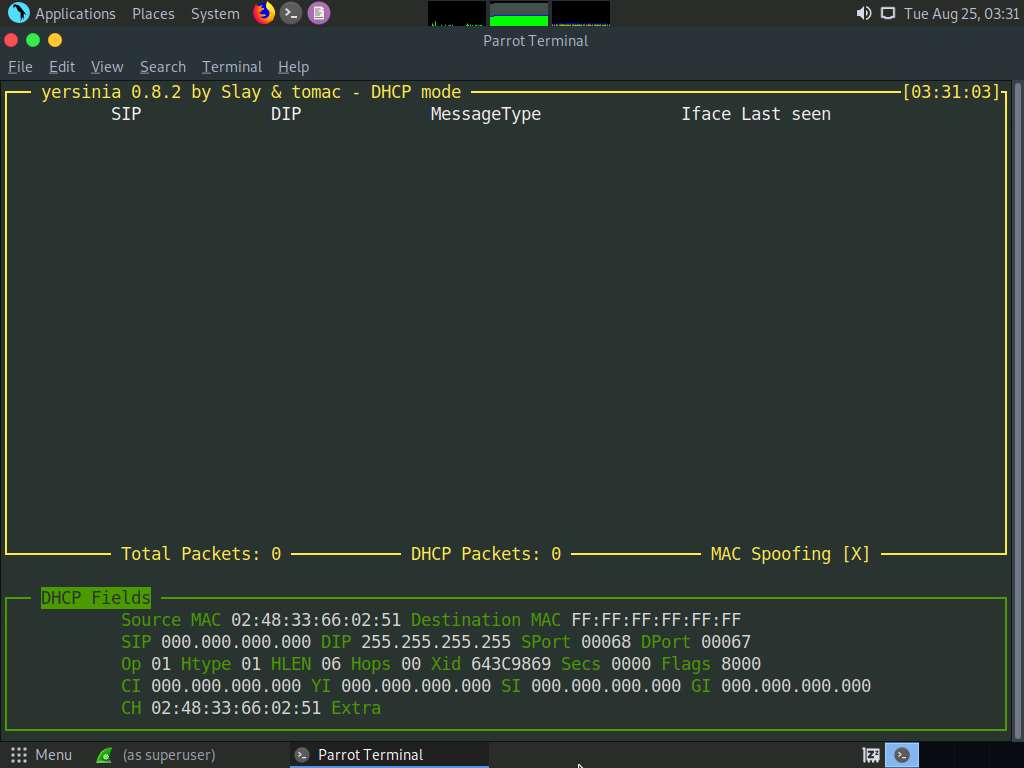1024x768 pixels.
Task: Click the MessageType column header
Action: [x=486, y=114]
